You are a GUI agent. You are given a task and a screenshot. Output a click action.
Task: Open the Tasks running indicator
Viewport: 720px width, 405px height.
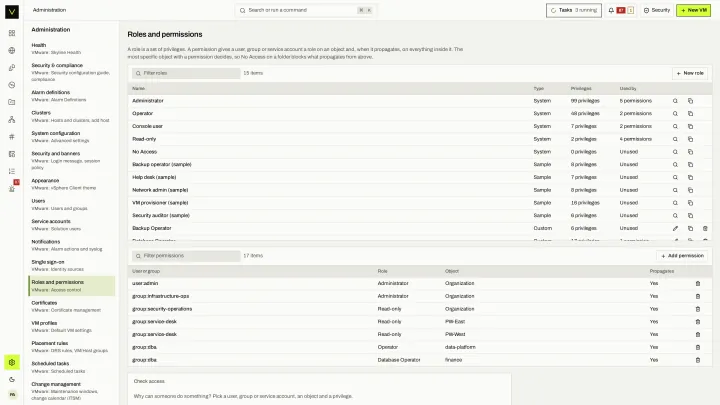point(574,10)
